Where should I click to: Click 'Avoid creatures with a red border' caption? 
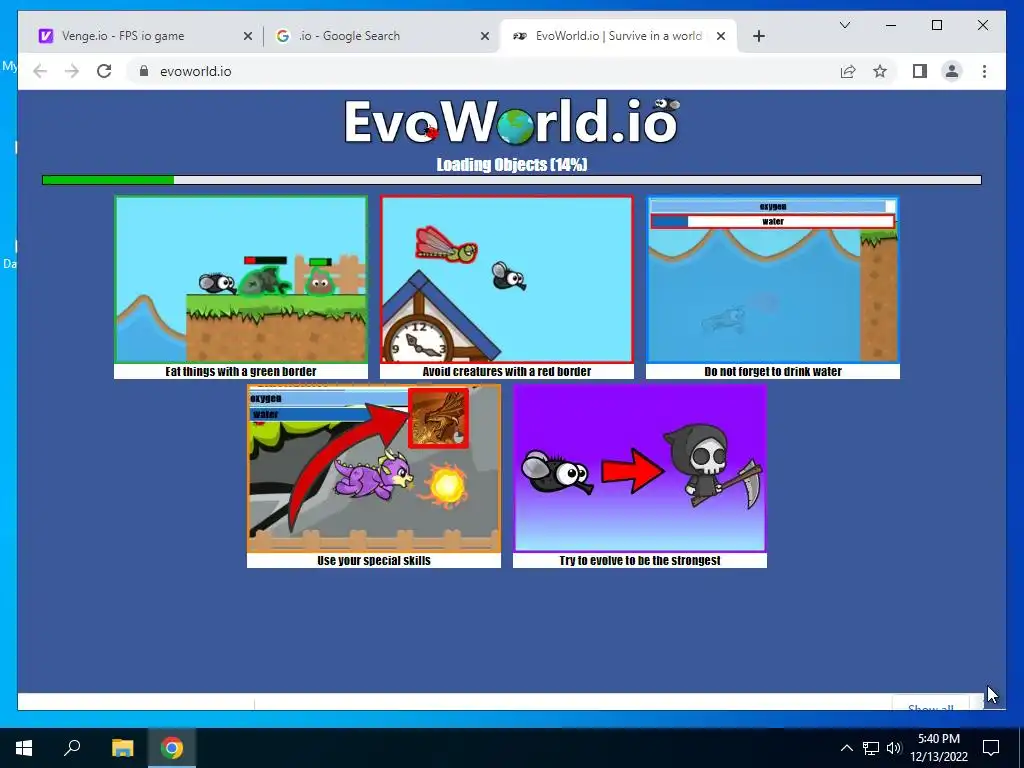click(x=507, y=372)
